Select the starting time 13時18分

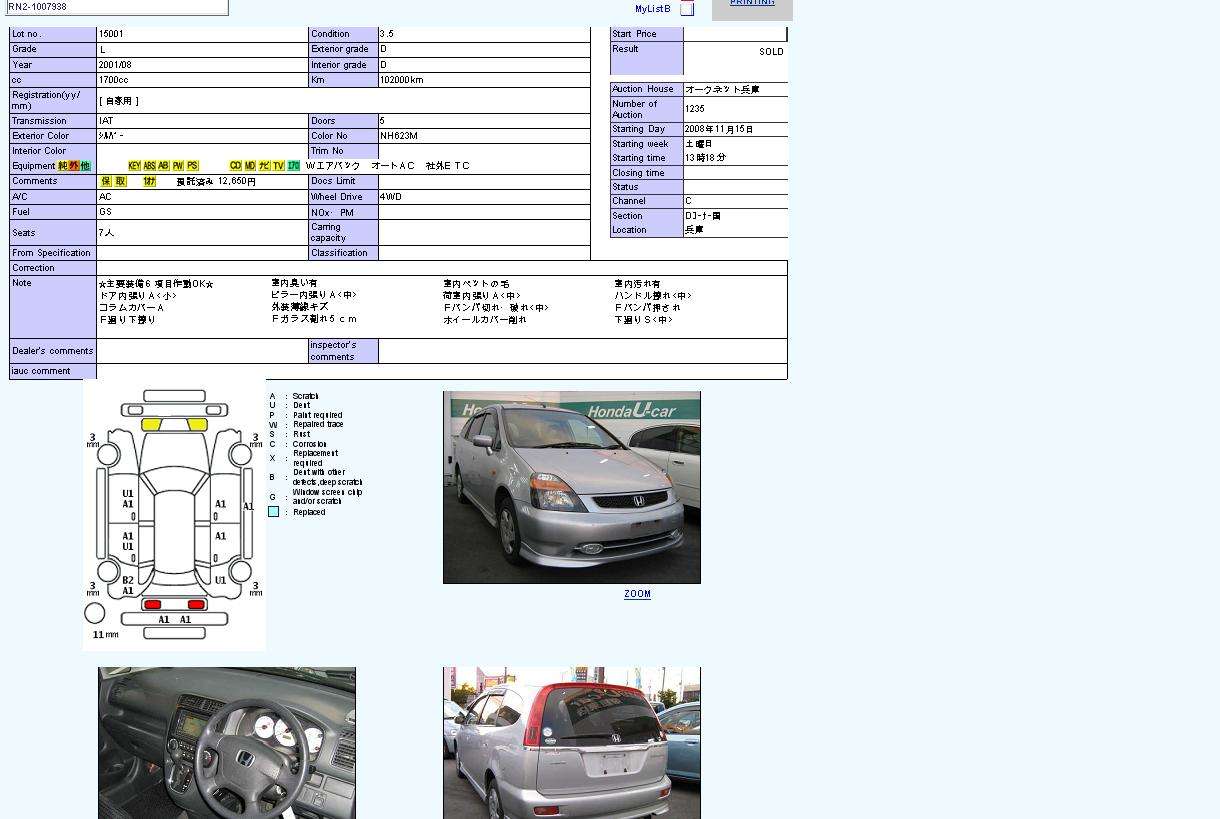(x=706, y=158)
